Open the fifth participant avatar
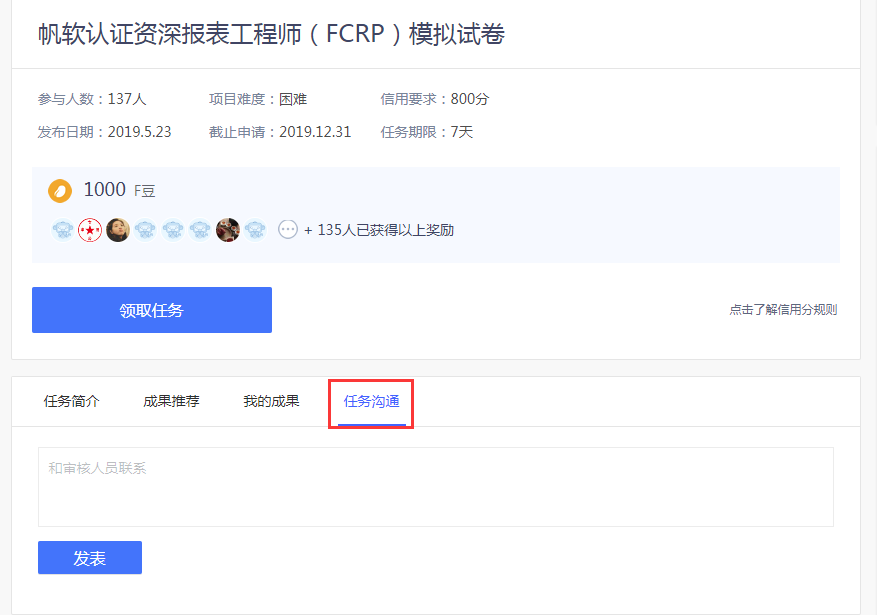The width and height of the screenshot is (877, 615). tap(172, 230)
